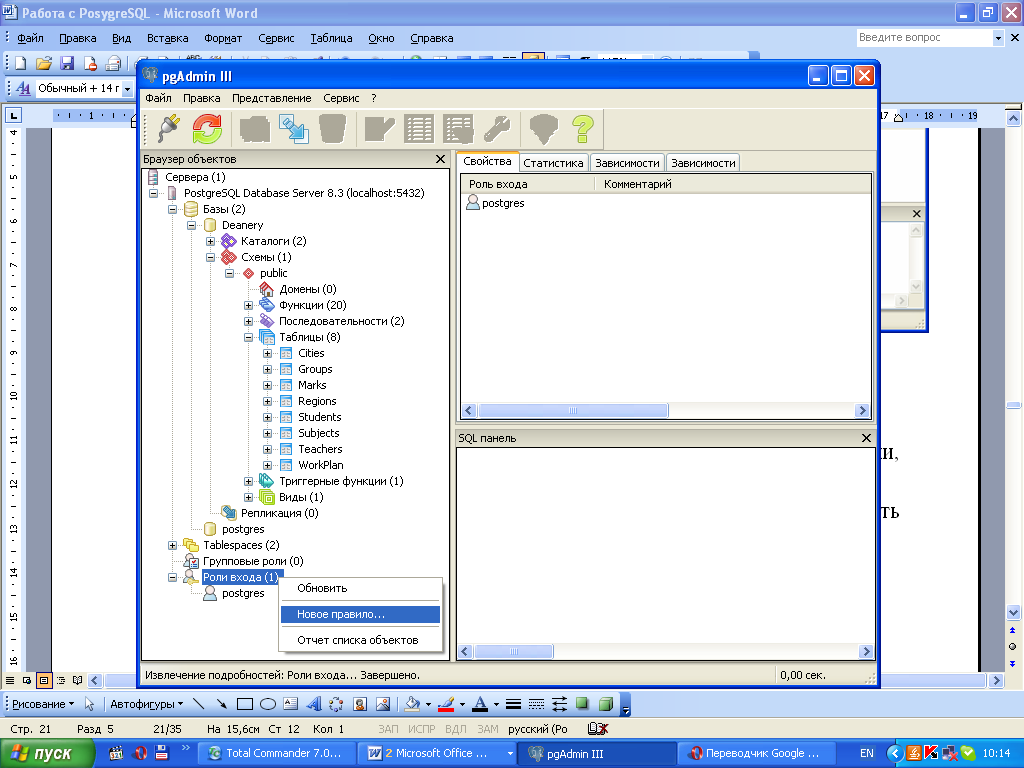Click the Word save diskette icon
Screen dimensions: 1024x768
click(x=67, y=63)
